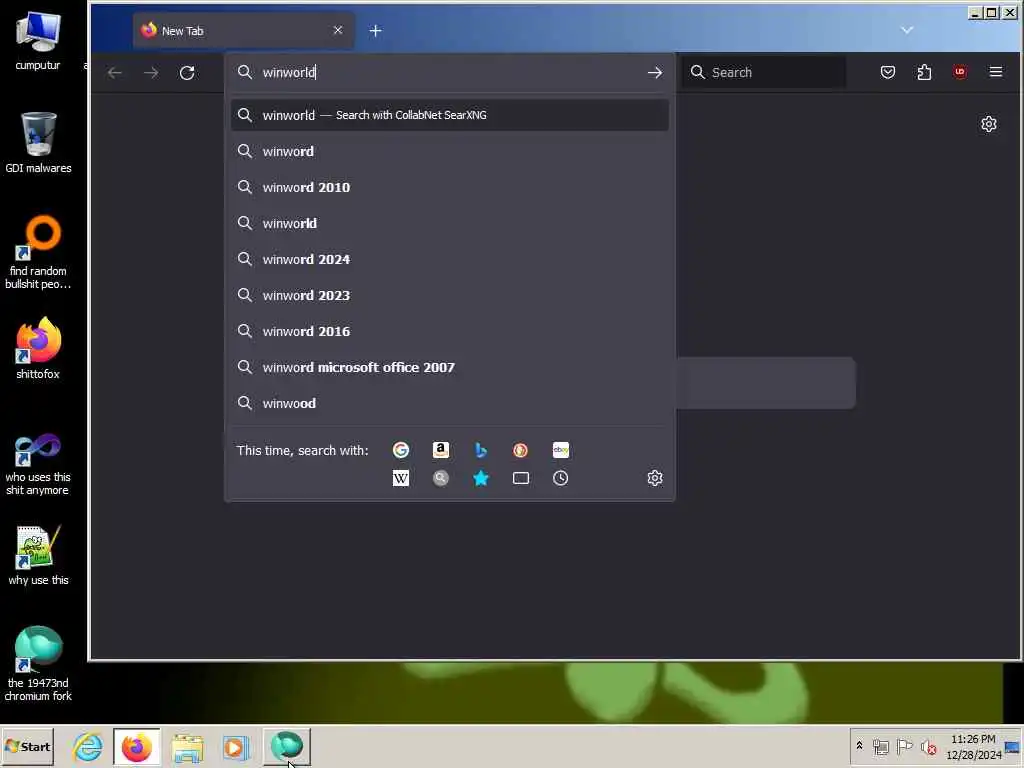Open the 'why use this' Notepad++ shortcut
This screenshot has height=768, width=1024.
[38, 555]
